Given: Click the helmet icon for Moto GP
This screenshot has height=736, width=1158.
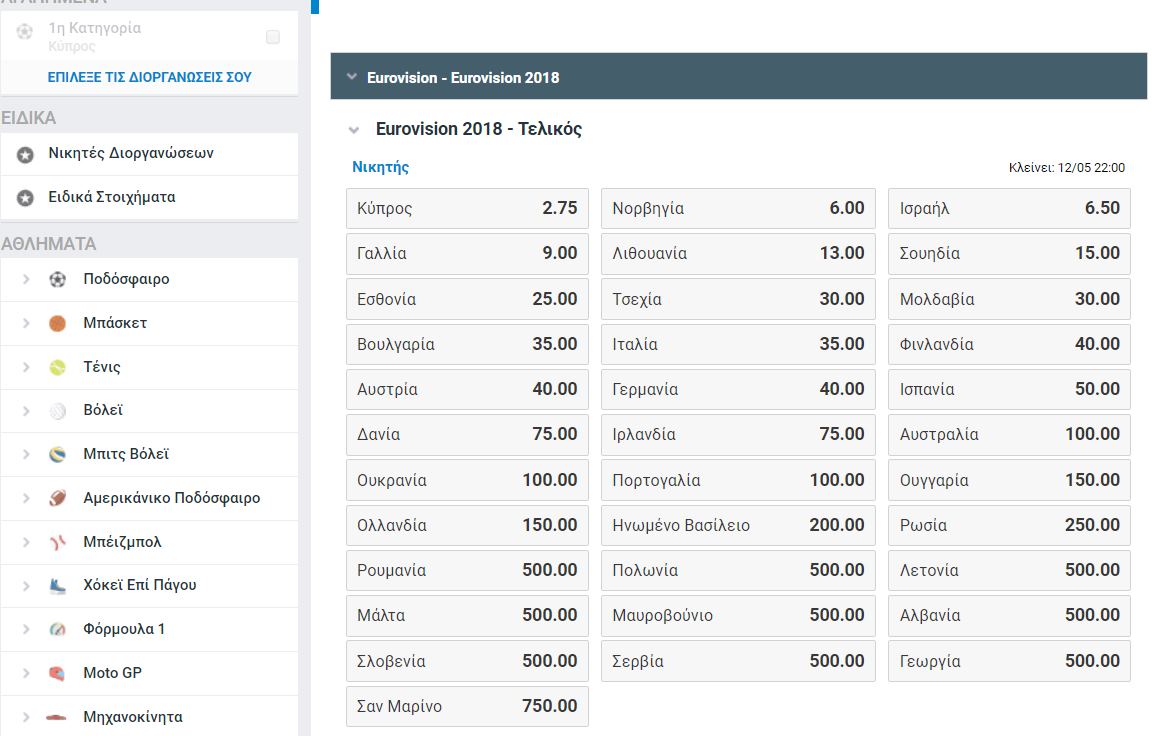Looking at the screenshot, I should 58,673.
